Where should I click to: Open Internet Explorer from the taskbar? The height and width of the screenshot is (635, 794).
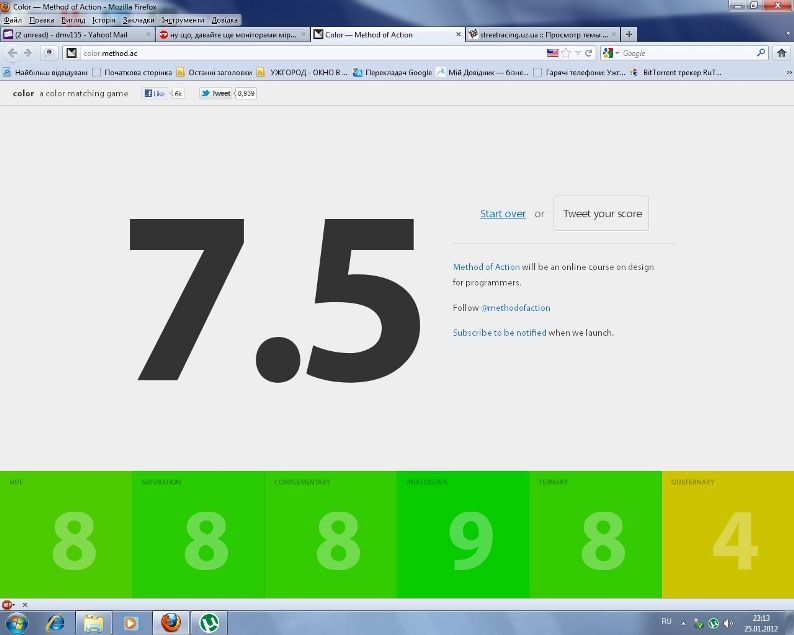[x=55, y=623]
